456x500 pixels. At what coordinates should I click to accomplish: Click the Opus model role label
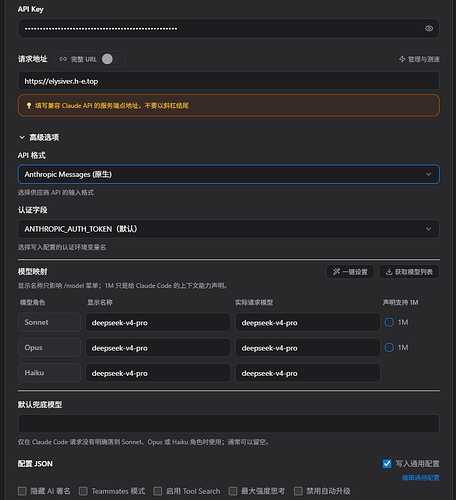pos(49,348)
